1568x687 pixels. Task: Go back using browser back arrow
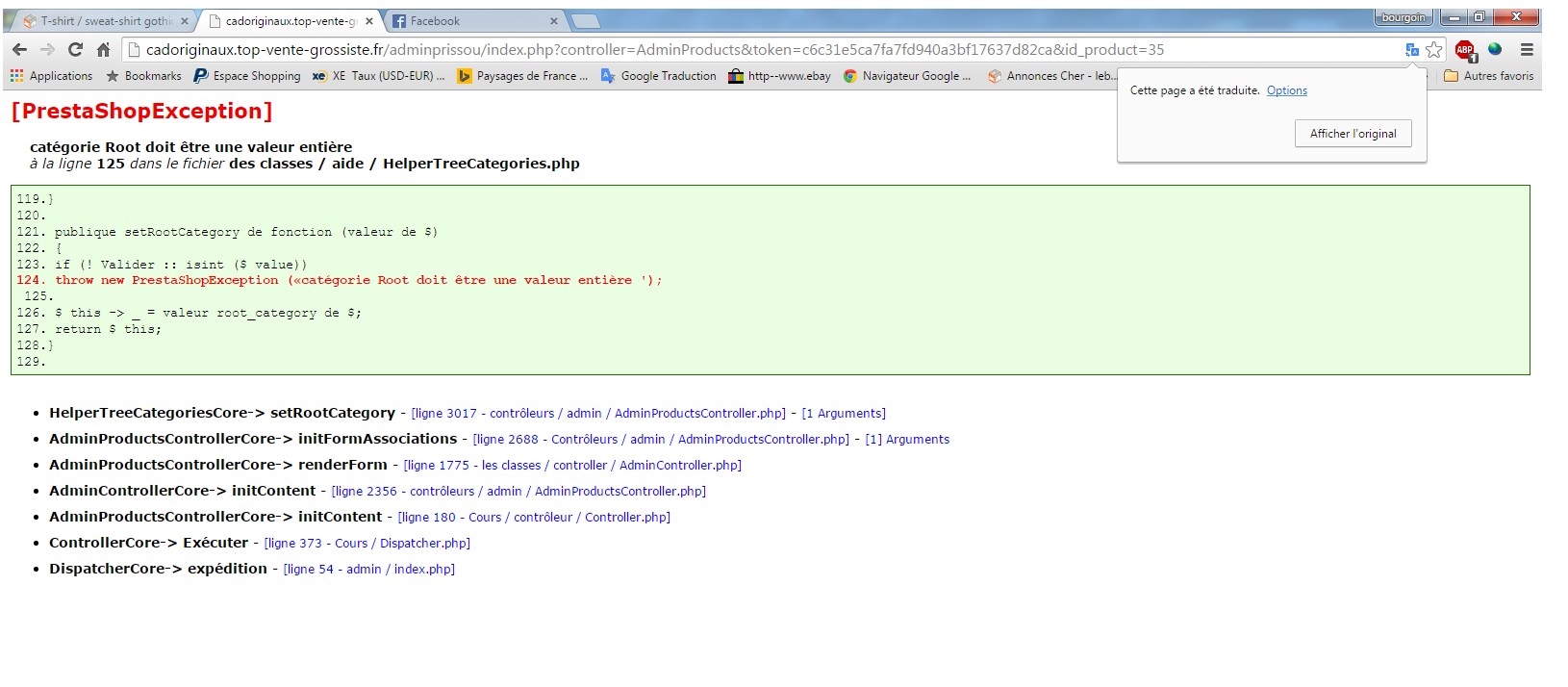pos(19,50)
